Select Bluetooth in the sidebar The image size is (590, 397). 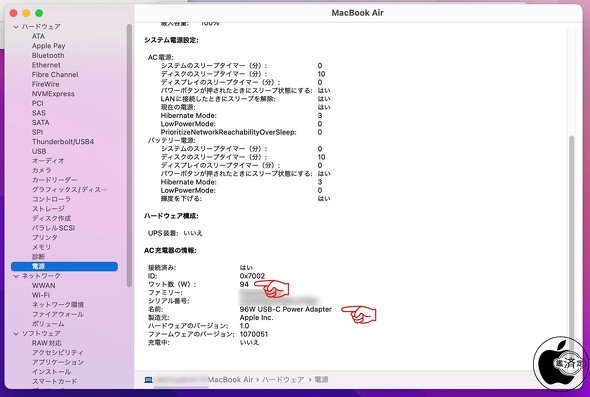tap(48, 55)
